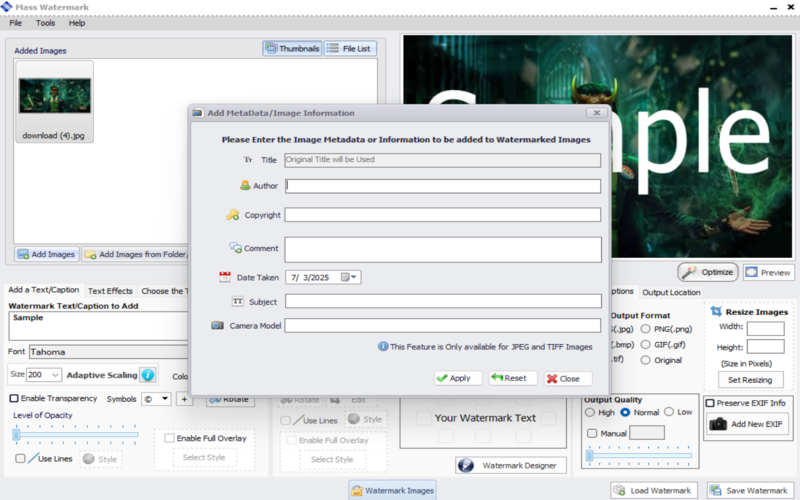Select the download (4).jpg thumbnail

tap(55, 102)
